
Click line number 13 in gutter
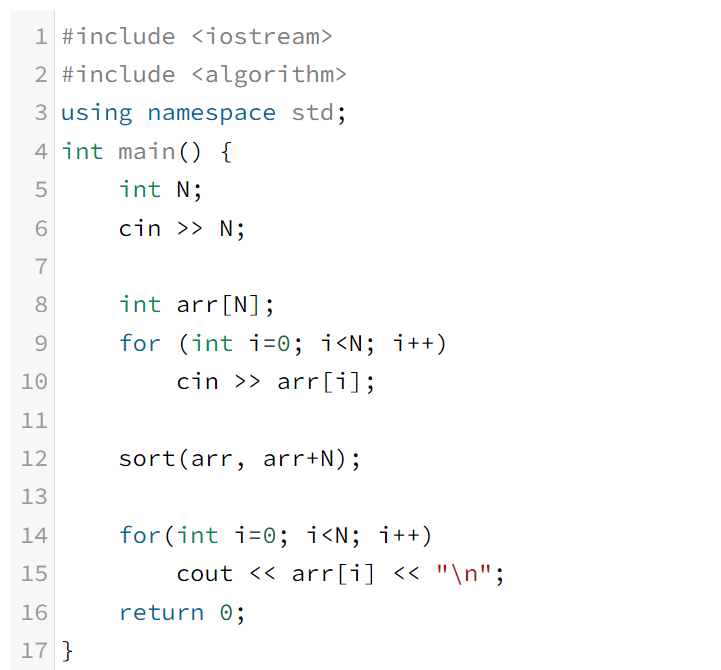coord(34,497)
